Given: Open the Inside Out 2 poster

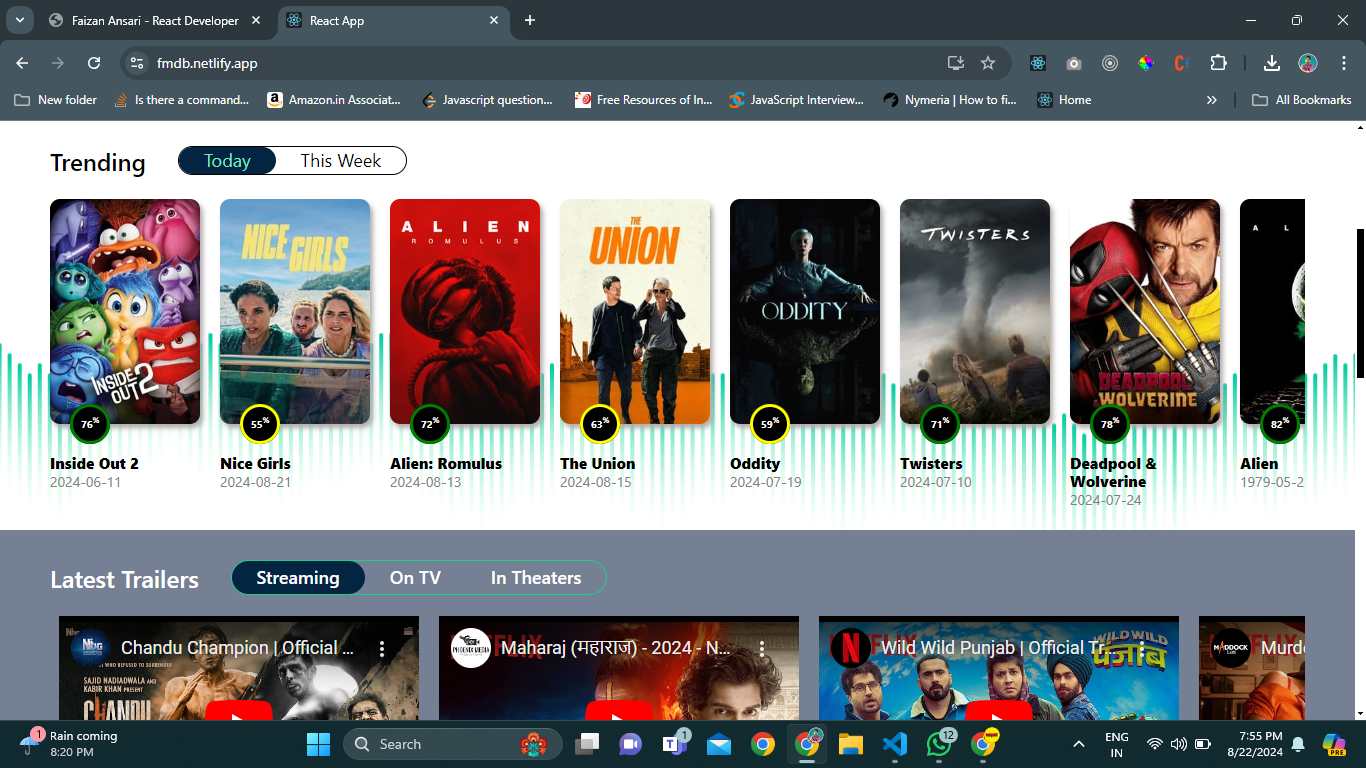Looking at the screenshot, I should [125, 311].
